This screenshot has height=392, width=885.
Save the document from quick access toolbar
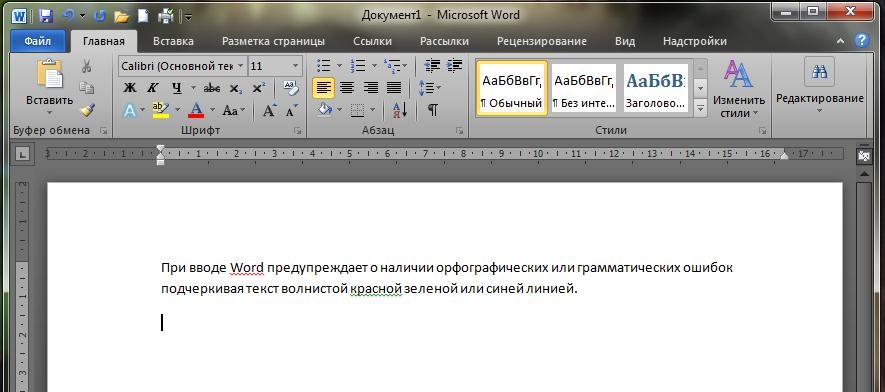coord(46,16)
